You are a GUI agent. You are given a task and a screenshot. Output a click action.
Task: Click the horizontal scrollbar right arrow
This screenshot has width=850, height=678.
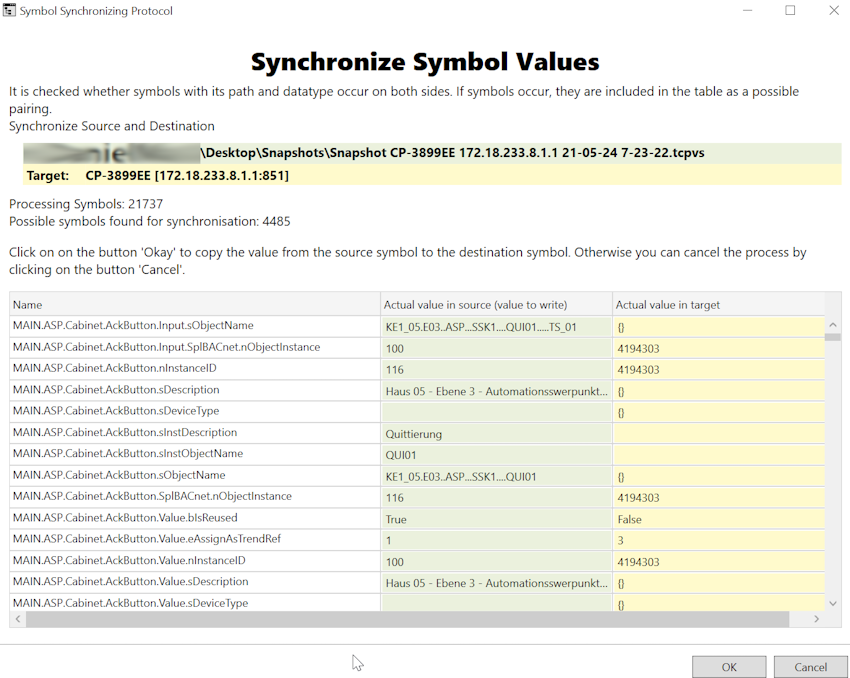[816, 619]
